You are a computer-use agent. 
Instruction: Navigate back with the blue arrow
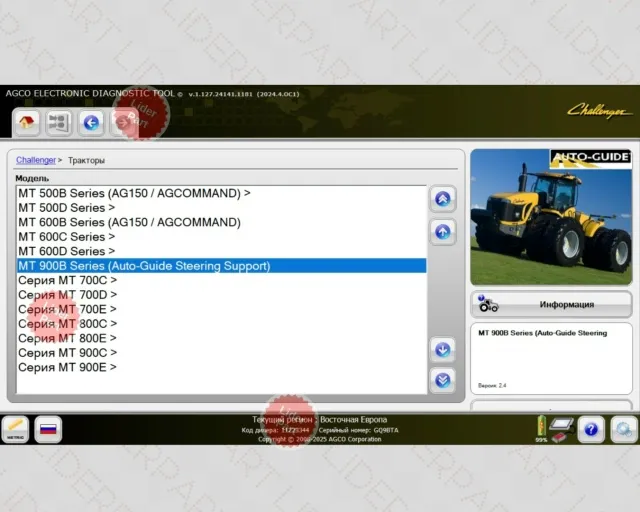point(91,122)
